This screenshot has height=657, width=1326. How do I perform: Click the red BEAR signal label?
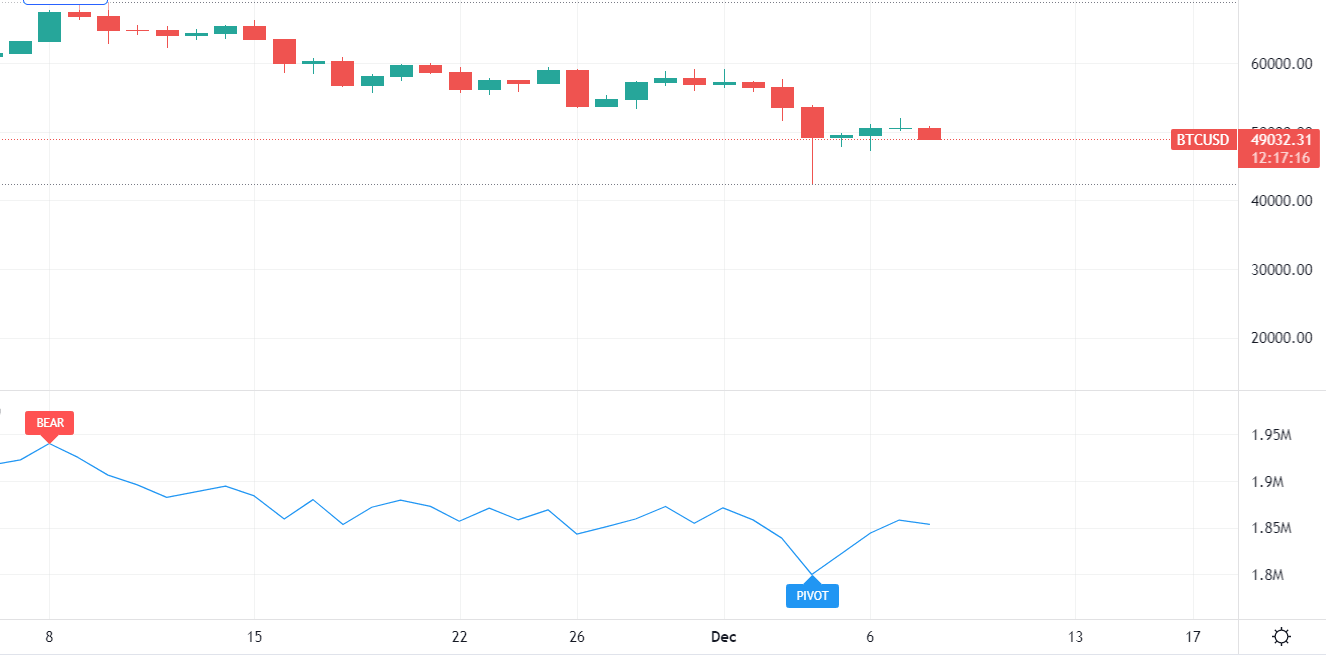coord(50,423)
